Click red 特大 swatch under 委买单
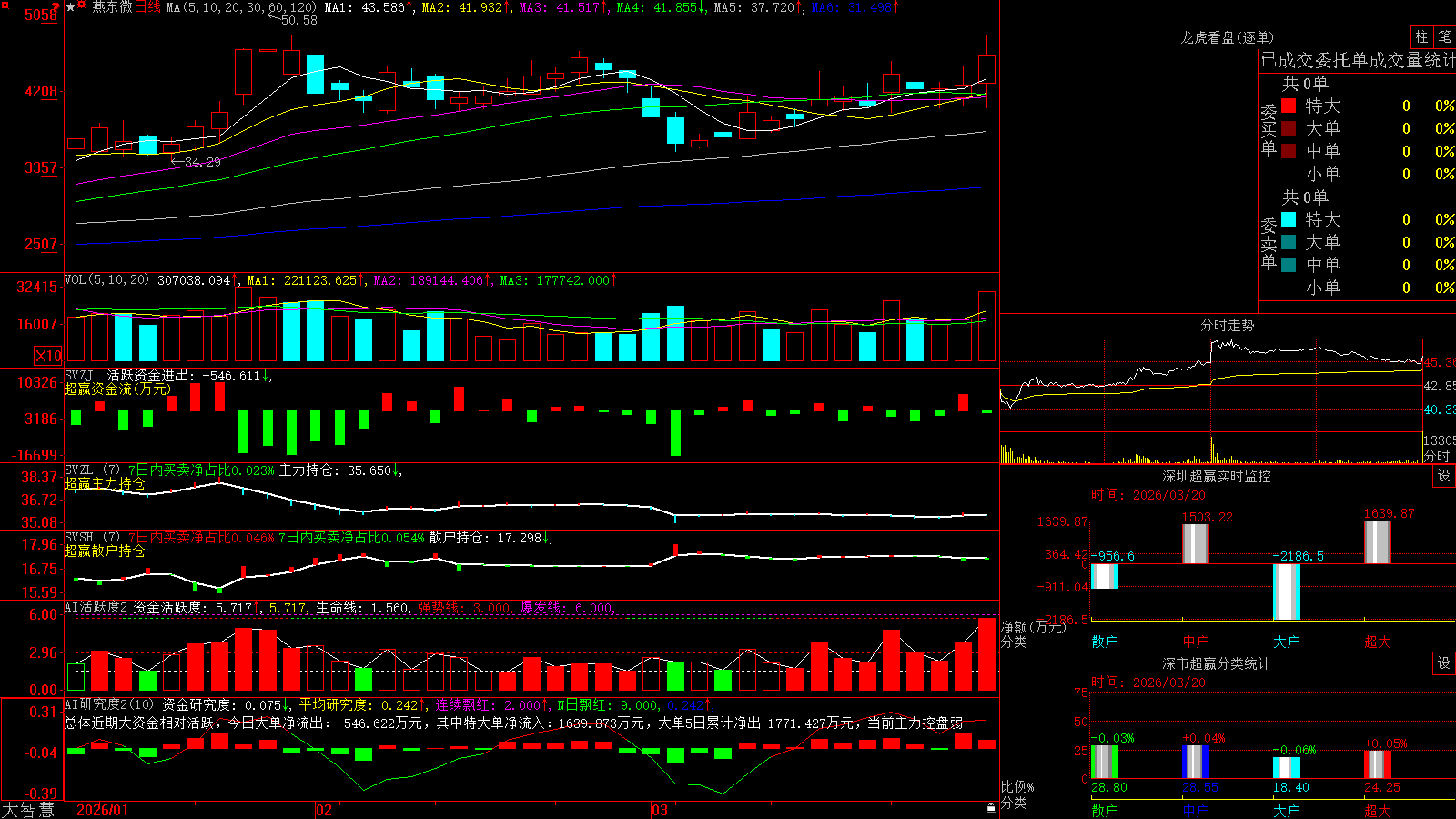Image resolution: width=1456 pixels, height=819 pixels. [x=1289, y=106]
